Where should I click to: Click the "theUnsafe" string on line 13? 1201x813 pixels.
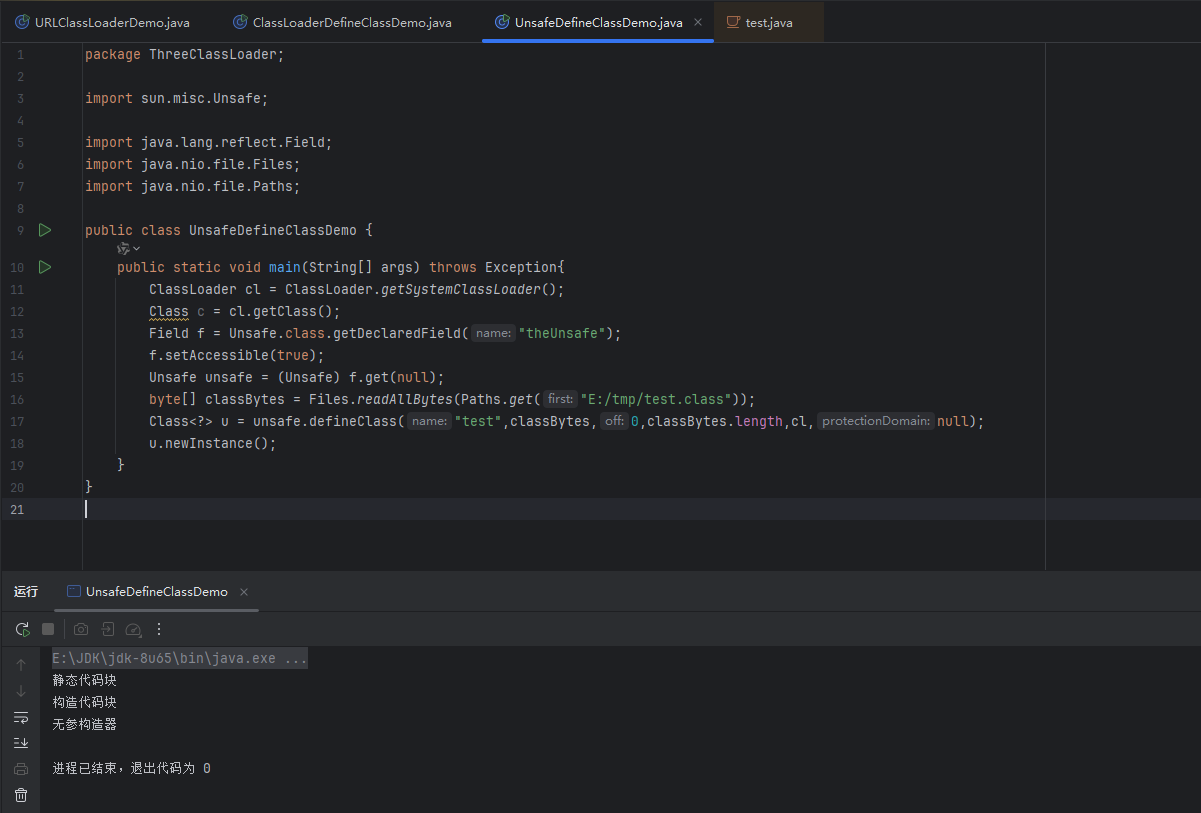pyautogui.click(x=561, y=333)
